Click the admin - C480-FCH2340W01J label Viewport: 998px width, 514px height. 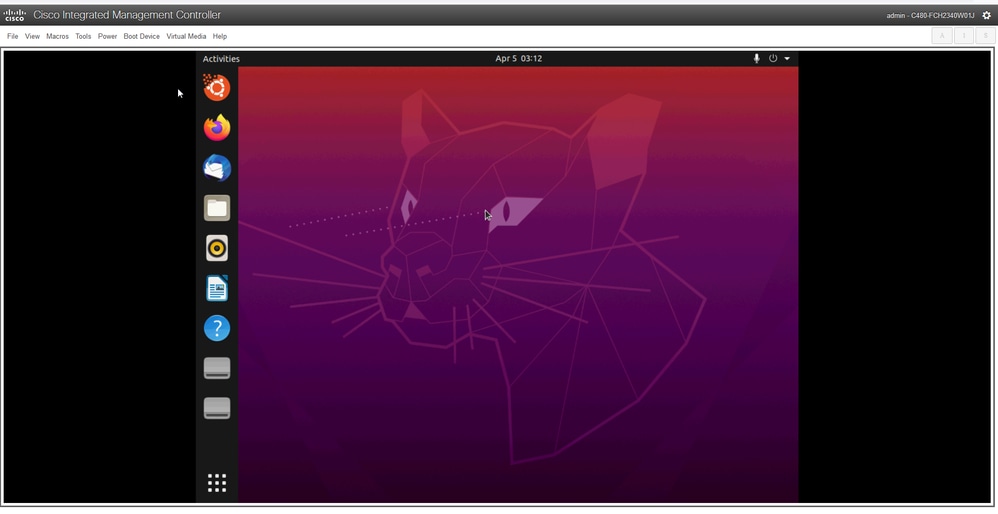click(x=930, y=15)
